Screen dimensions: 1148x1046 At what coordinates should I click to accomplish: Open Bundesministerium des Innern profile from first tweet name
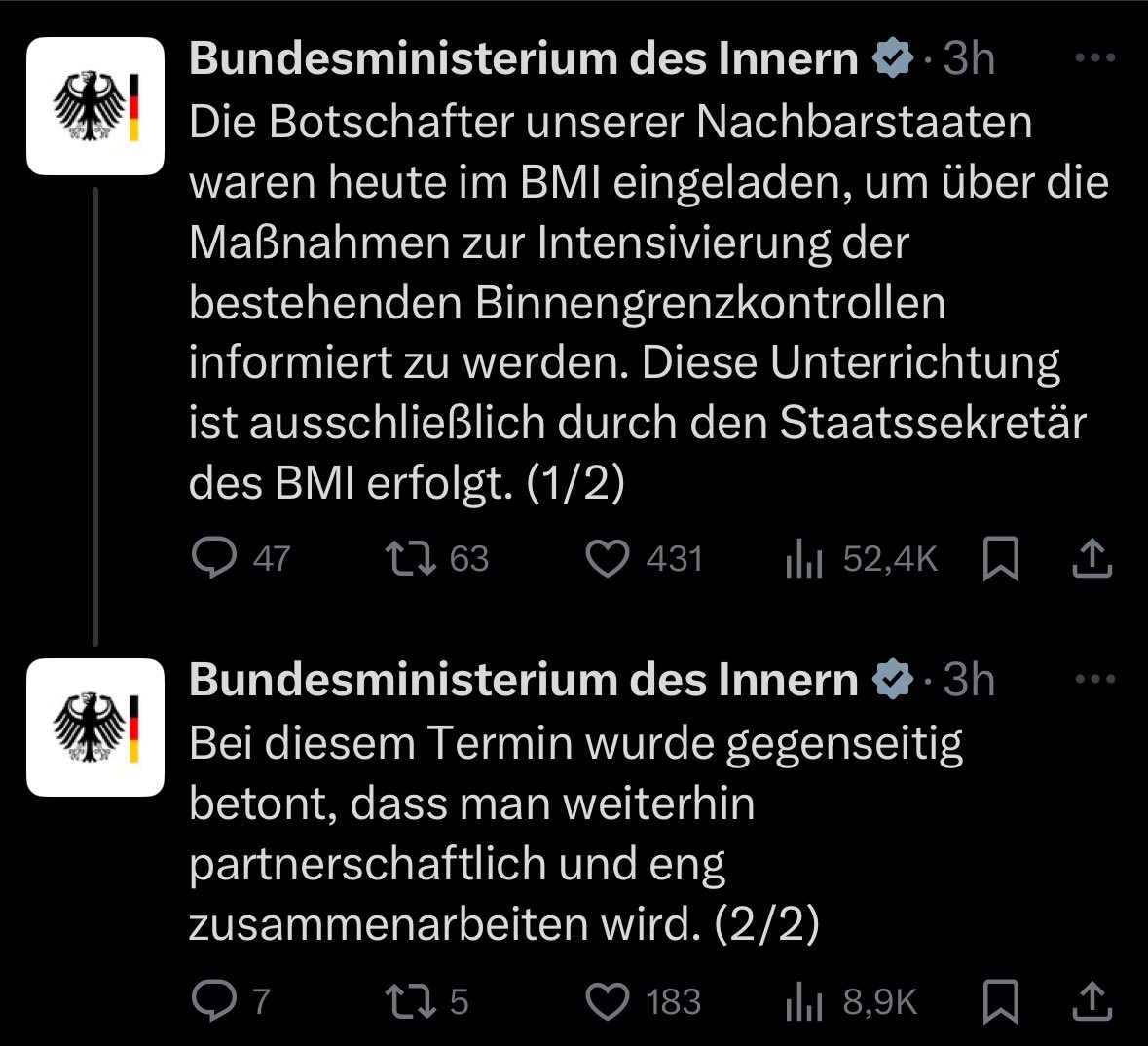524,57
